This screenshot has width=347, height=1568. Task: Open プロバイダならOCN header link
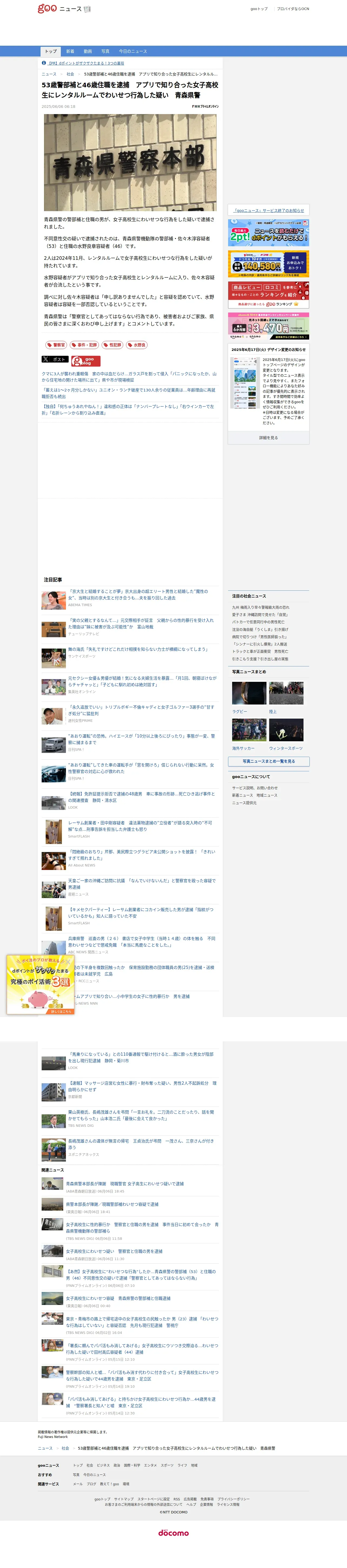(293, 9)
